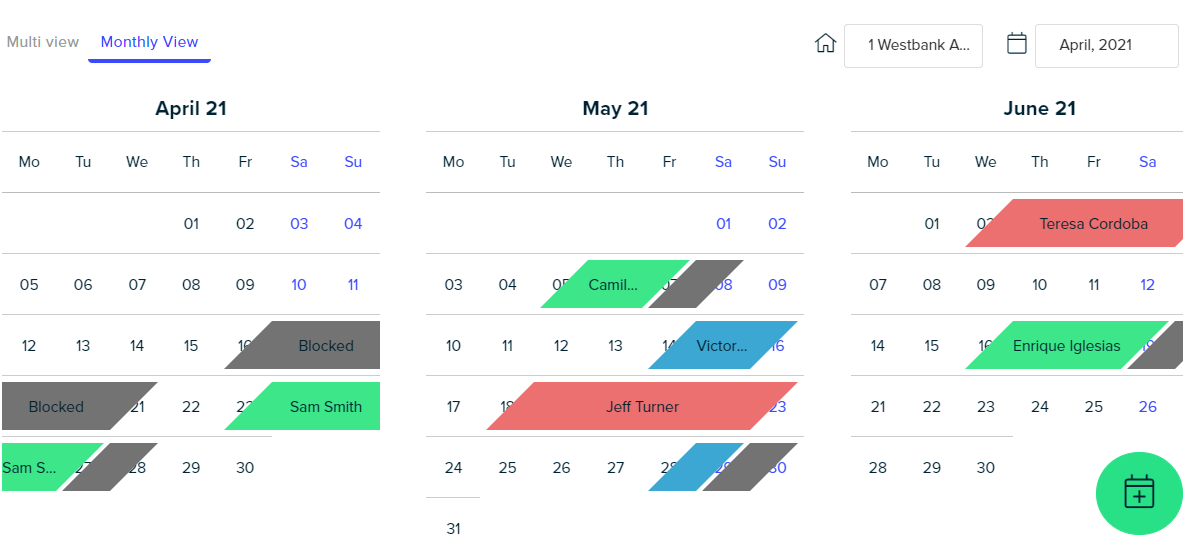1189x551 pixels.
Task: Click June 24 date cell
Action: 1040,407
